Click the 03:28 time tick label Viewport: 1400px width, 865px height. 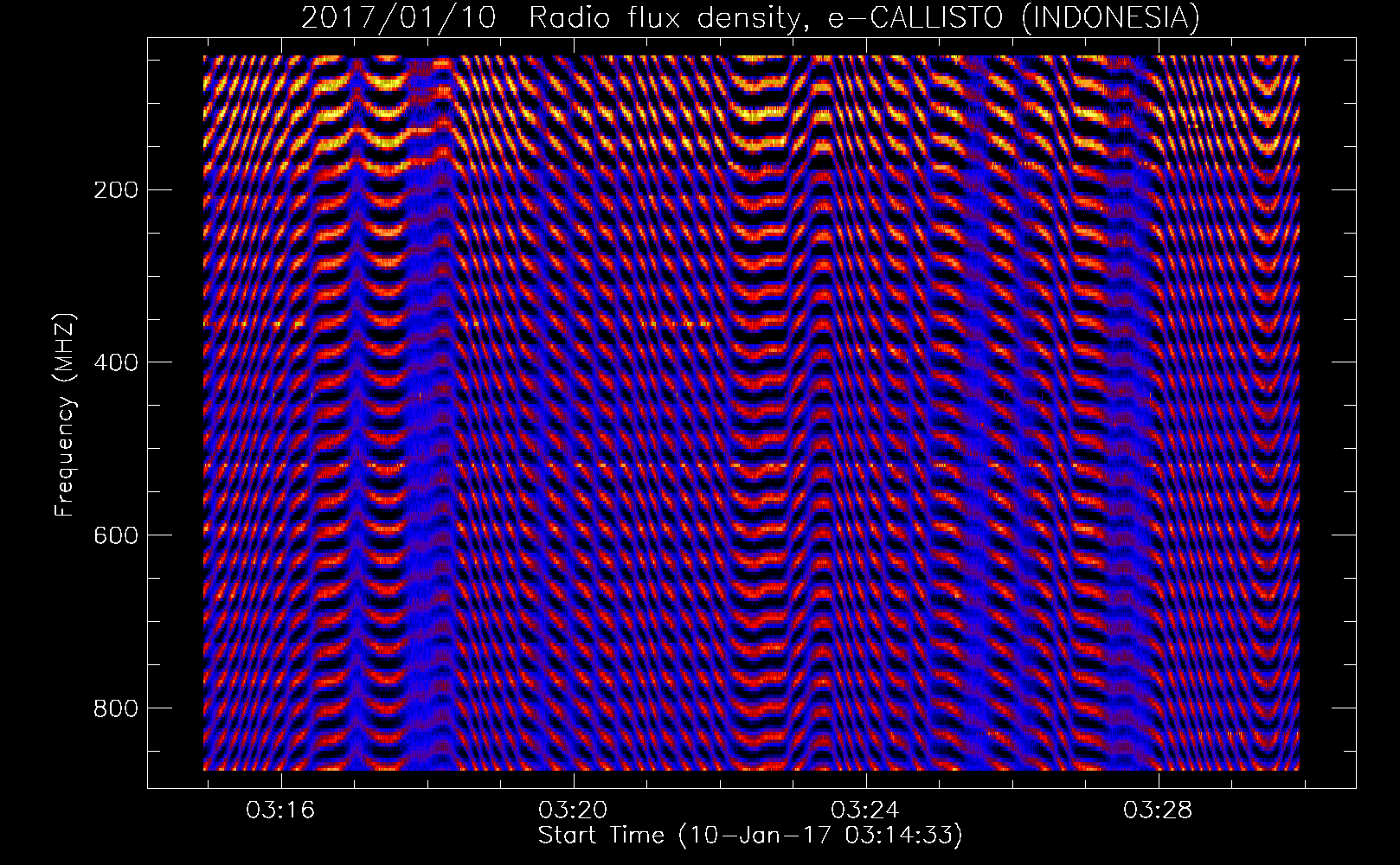[1158, 811]
